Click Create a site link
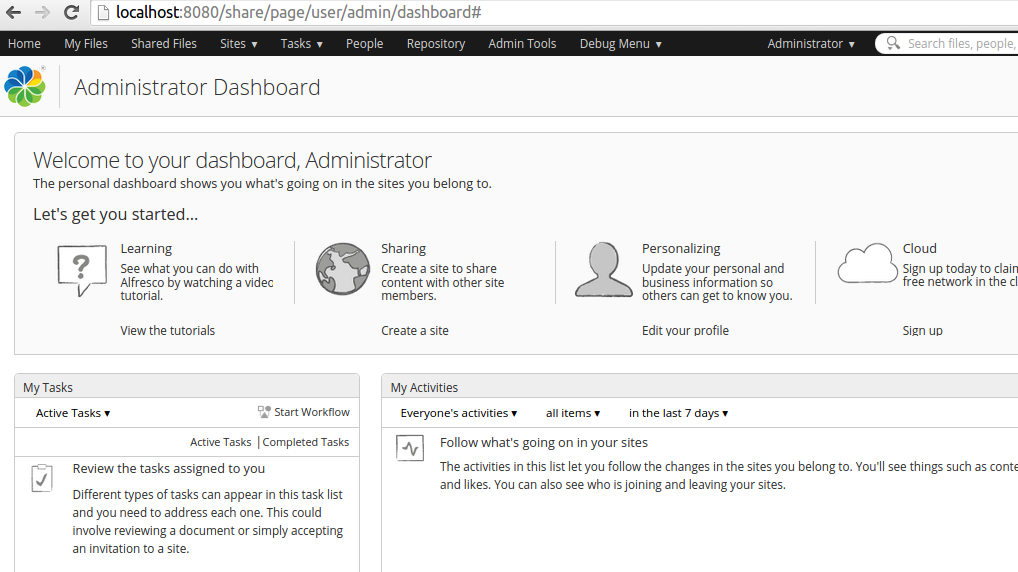The image size is (1018, 572). coord(415,330)
